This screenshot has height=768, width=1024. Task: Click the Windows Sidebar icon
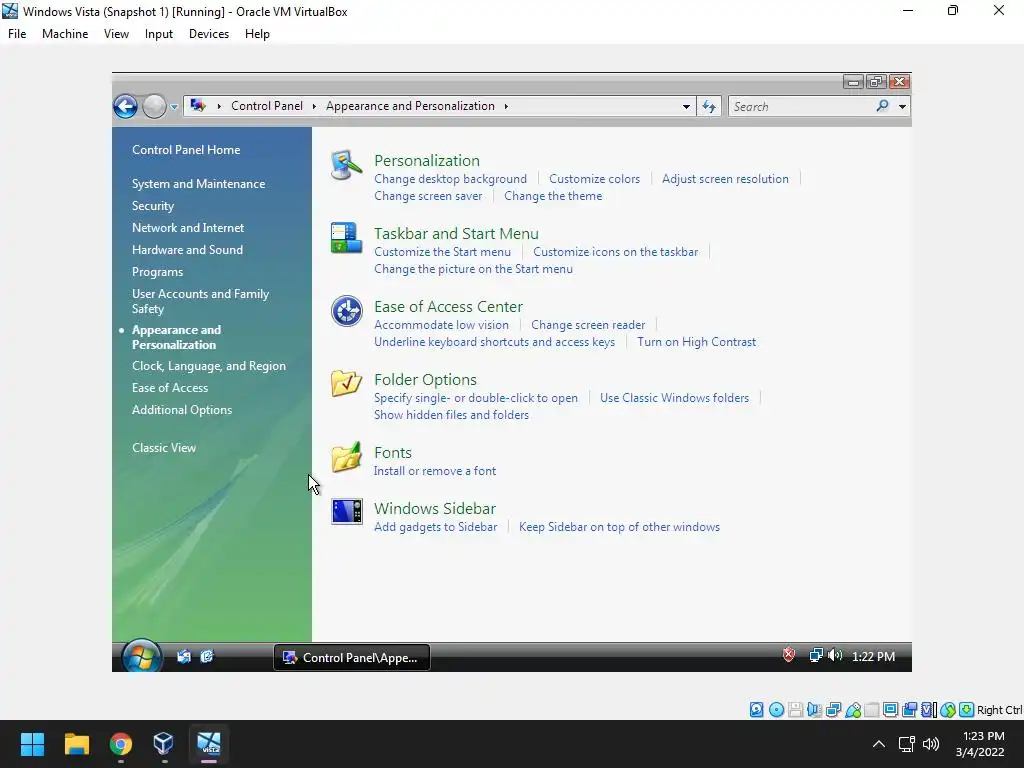point(346,512)
